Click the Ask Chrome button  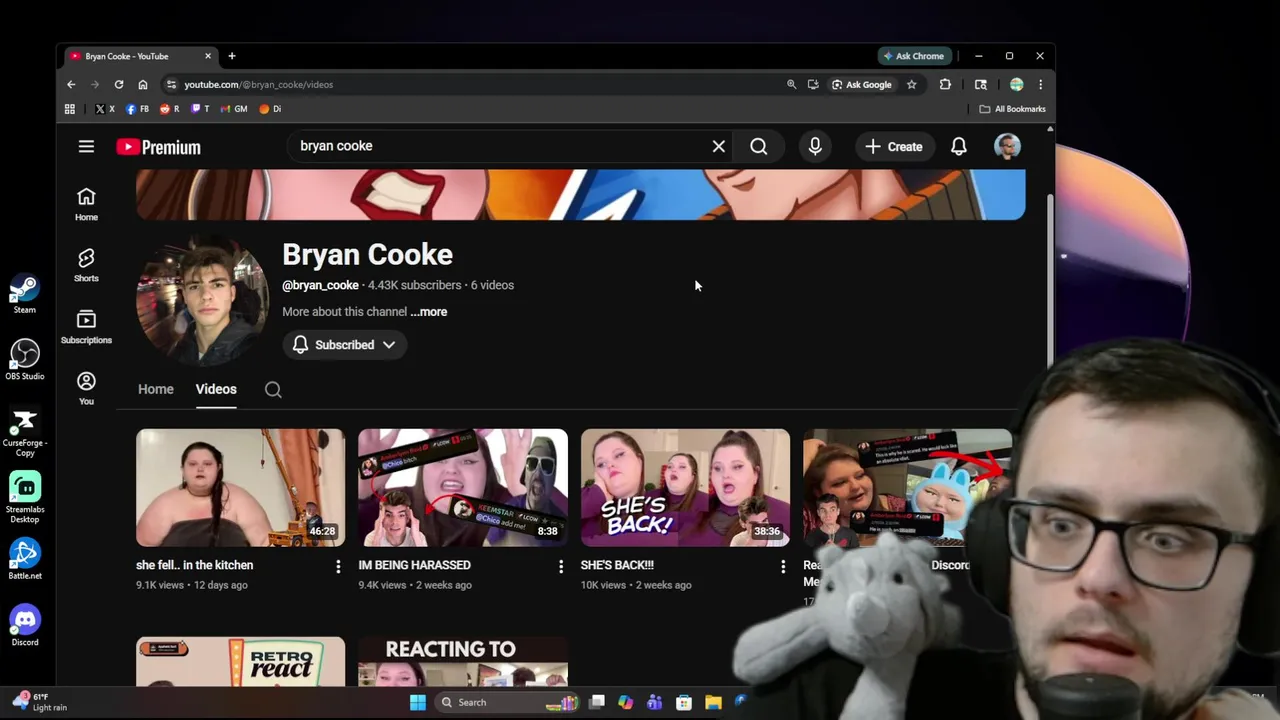click(x=913, y=56)
